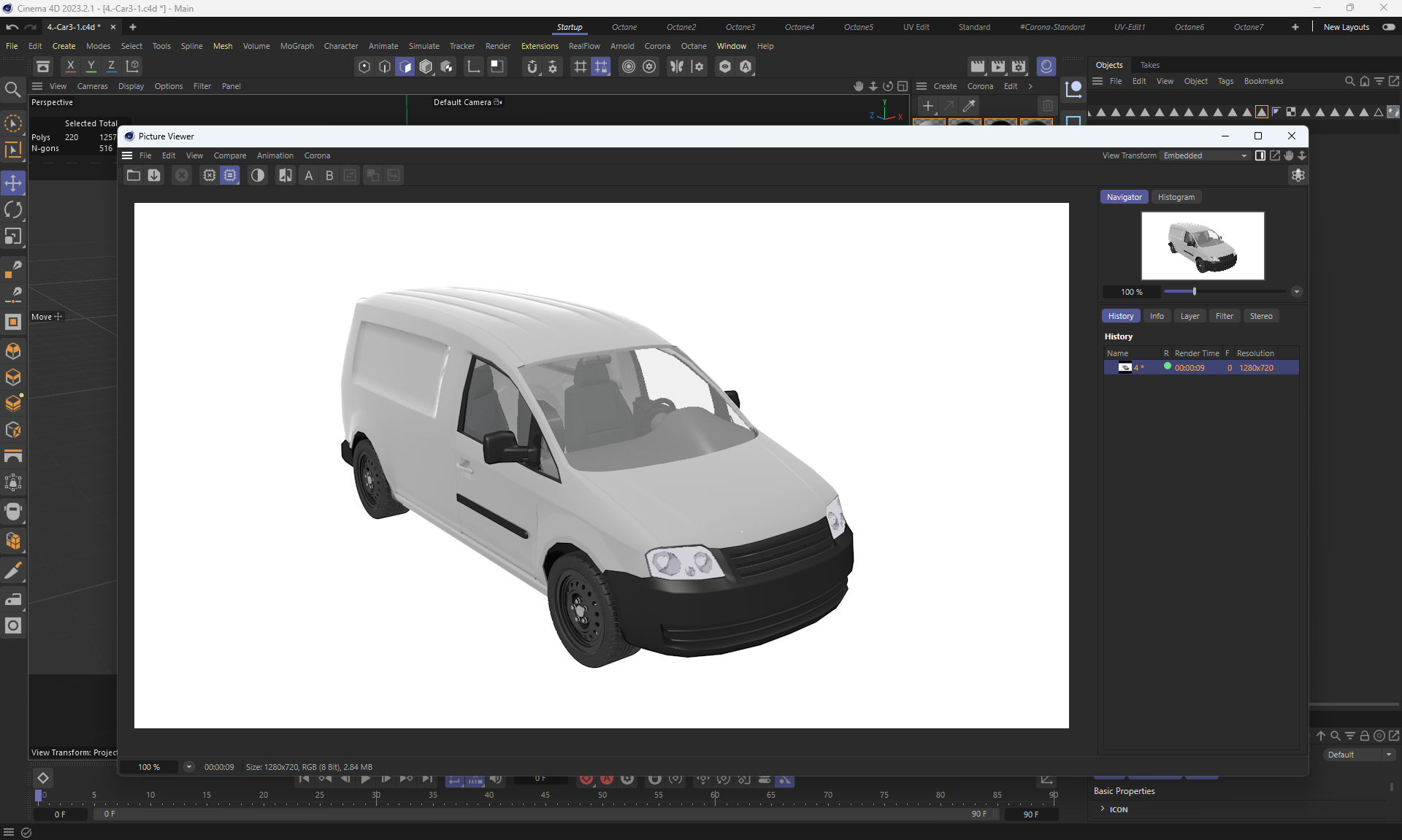Screen dimensions: 1402x840
Task: Adjust the navigator zoom slider
Action: point(1194,291)
